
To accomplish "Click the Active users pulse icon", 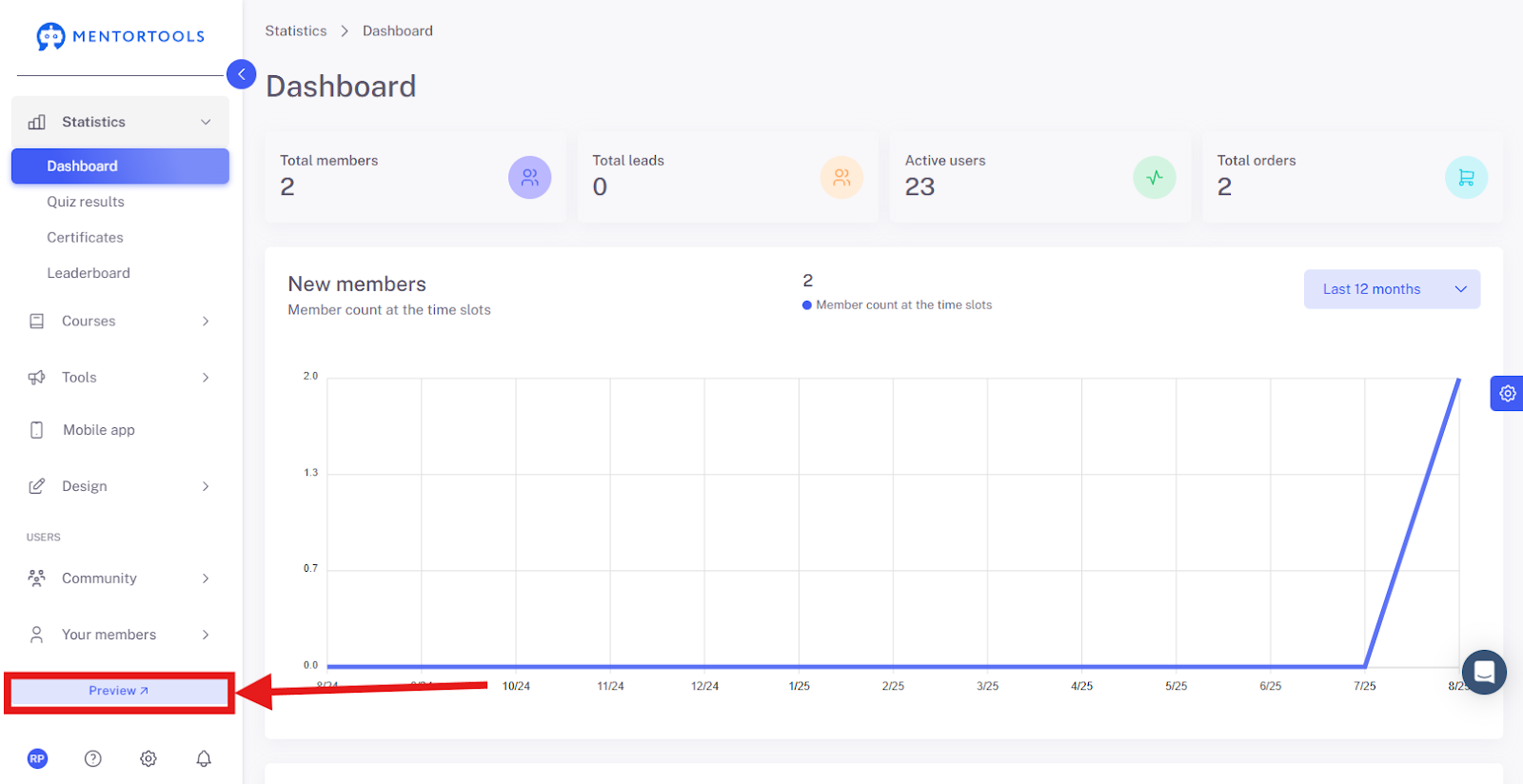I will coord(1155,178).
